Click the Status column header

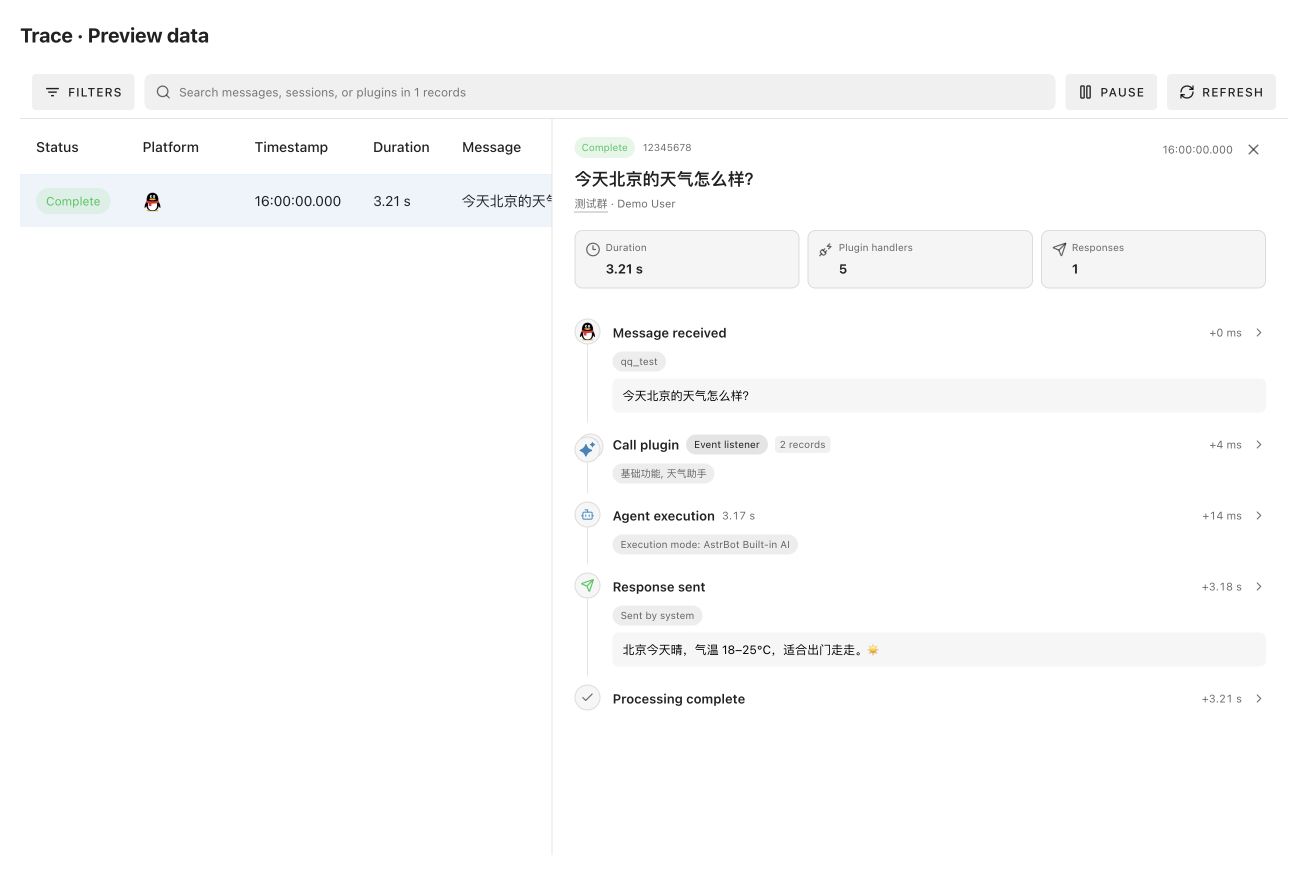[x=57, y=147]
